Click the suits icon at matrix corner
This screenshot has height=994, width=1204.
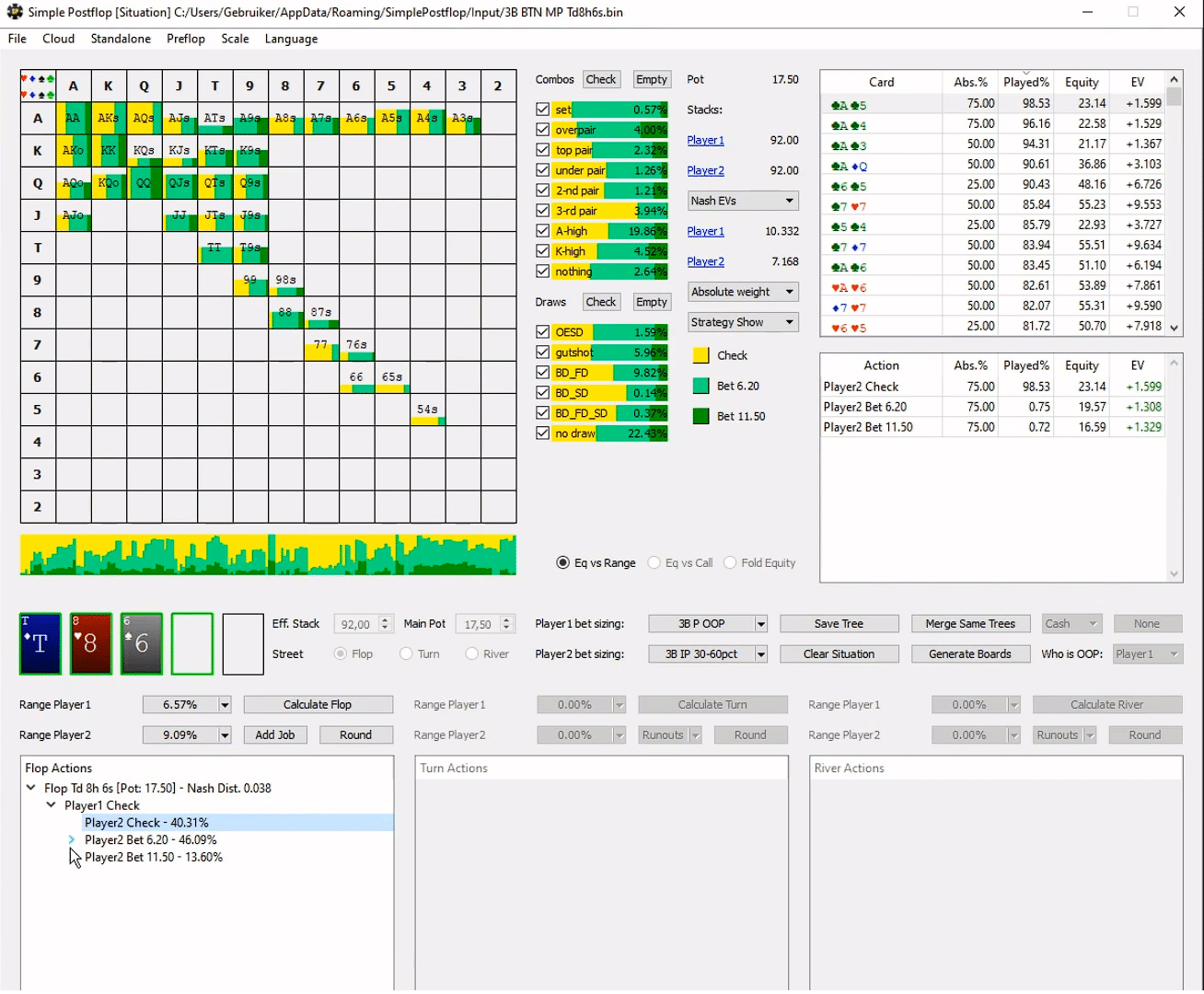point(38,86)
